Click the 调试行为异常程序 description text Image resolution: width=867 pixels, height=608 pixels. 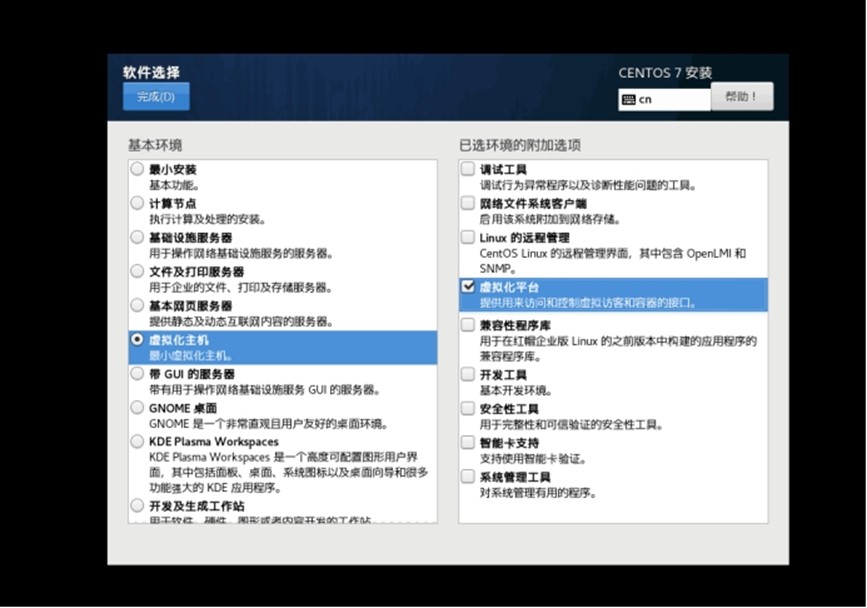click(588, 185)
